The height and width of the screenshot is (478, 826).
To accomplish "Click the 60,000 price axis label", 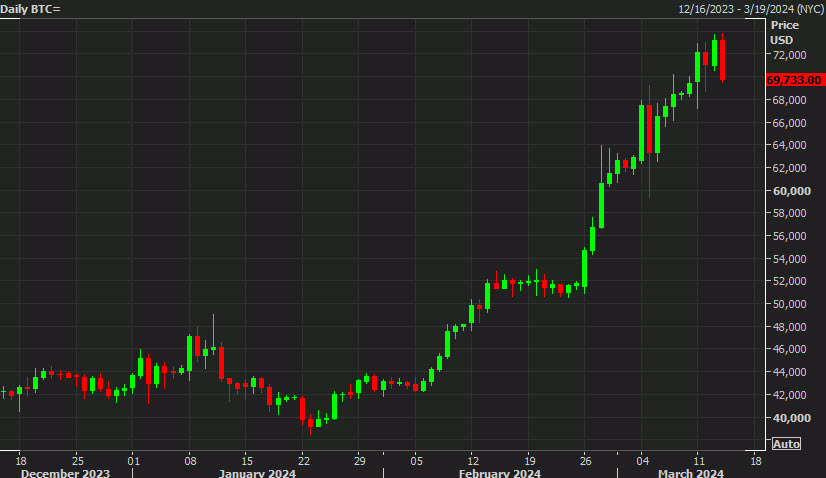I will pyautogui.click(x=788, y=191).
